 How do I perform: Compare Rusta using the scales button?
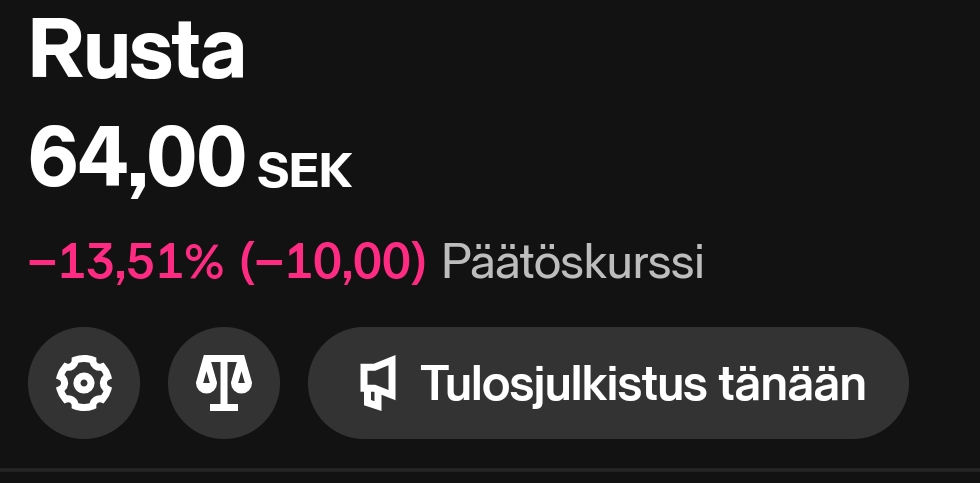[x=224, y=383]
